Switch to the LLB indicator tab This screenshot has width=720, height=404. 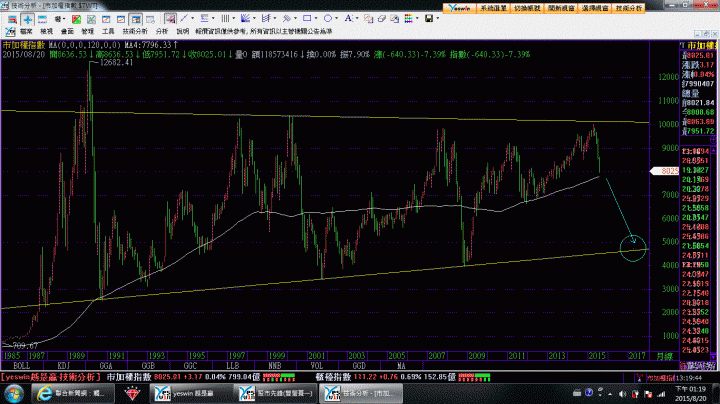click(x=233, y=366)
